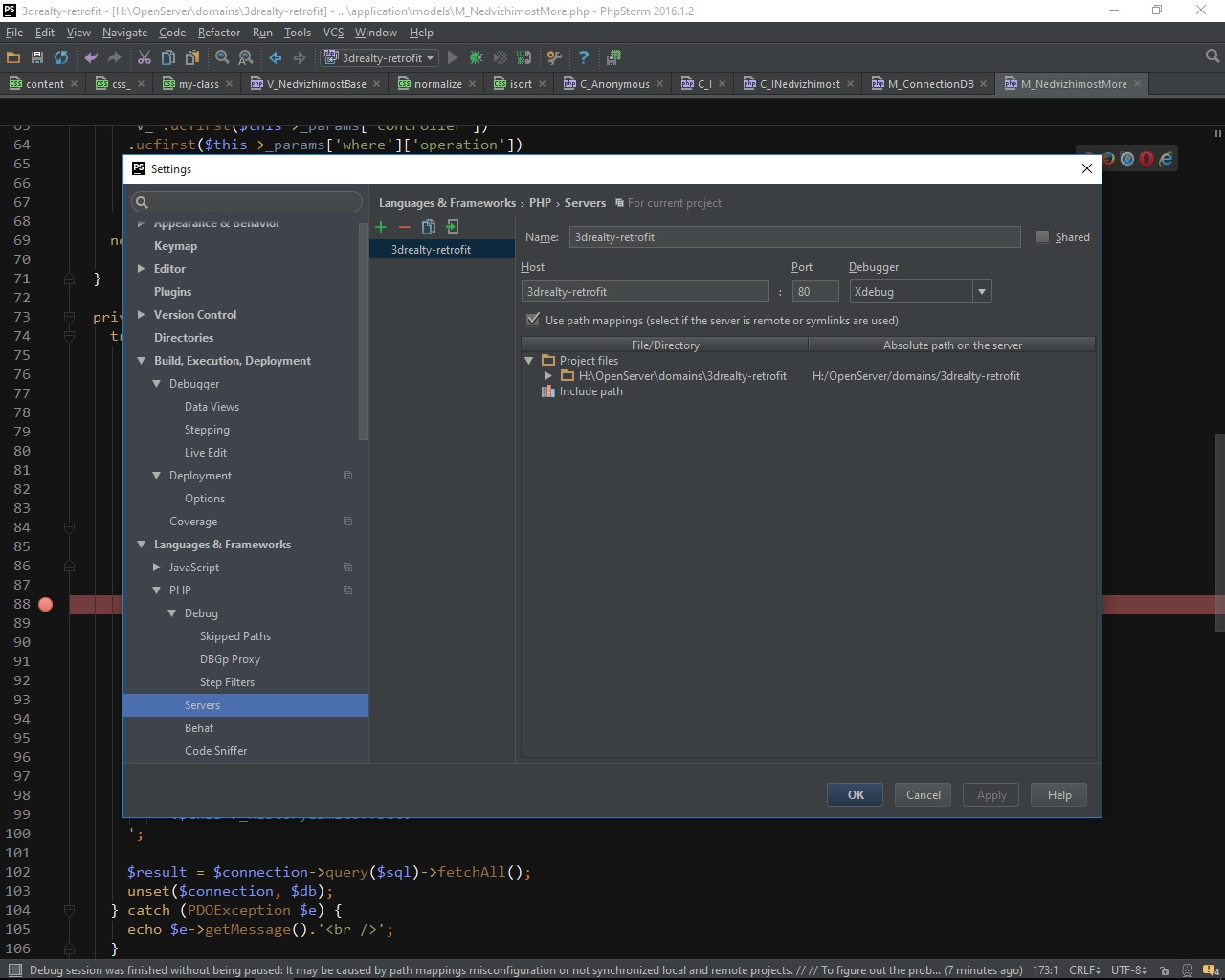Open the Debugger Xdebug dropdown

[x=981, y=292]
